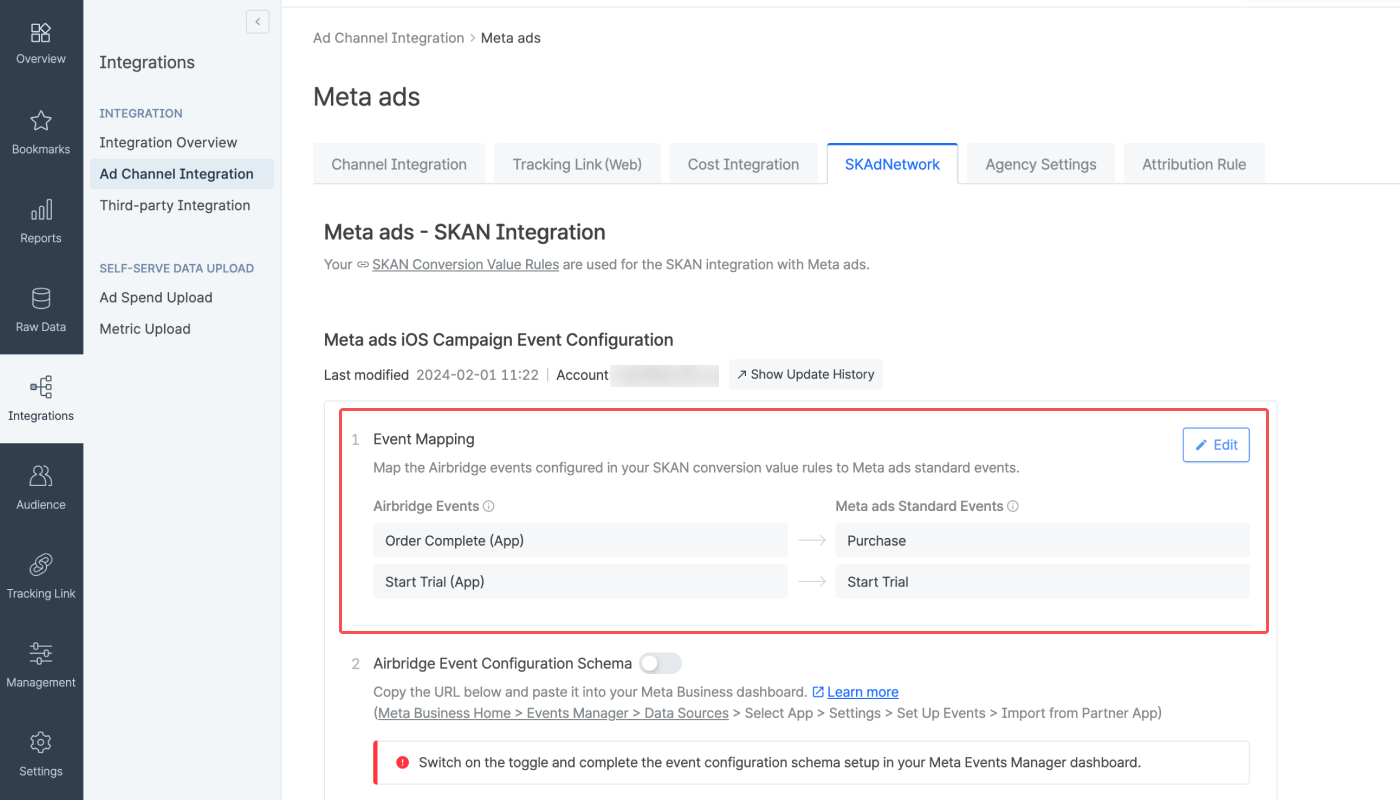Open the Settings gear icon
The height and width of the screenshot is (800, 1400).
41,743
